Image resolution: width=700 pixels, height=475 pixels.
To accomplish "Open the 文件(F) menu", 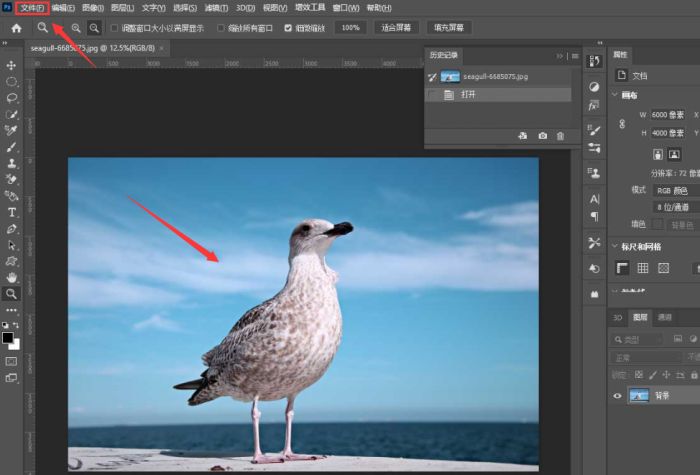I will point(33,8).
